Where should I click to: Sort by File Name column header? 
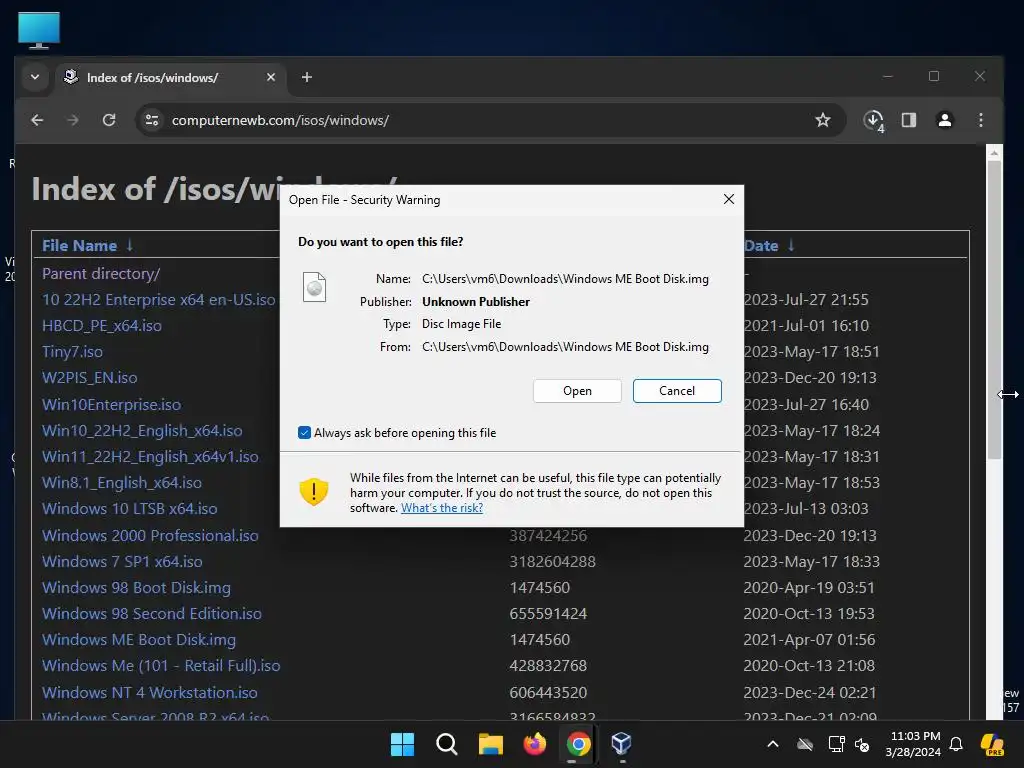point(79,246)
